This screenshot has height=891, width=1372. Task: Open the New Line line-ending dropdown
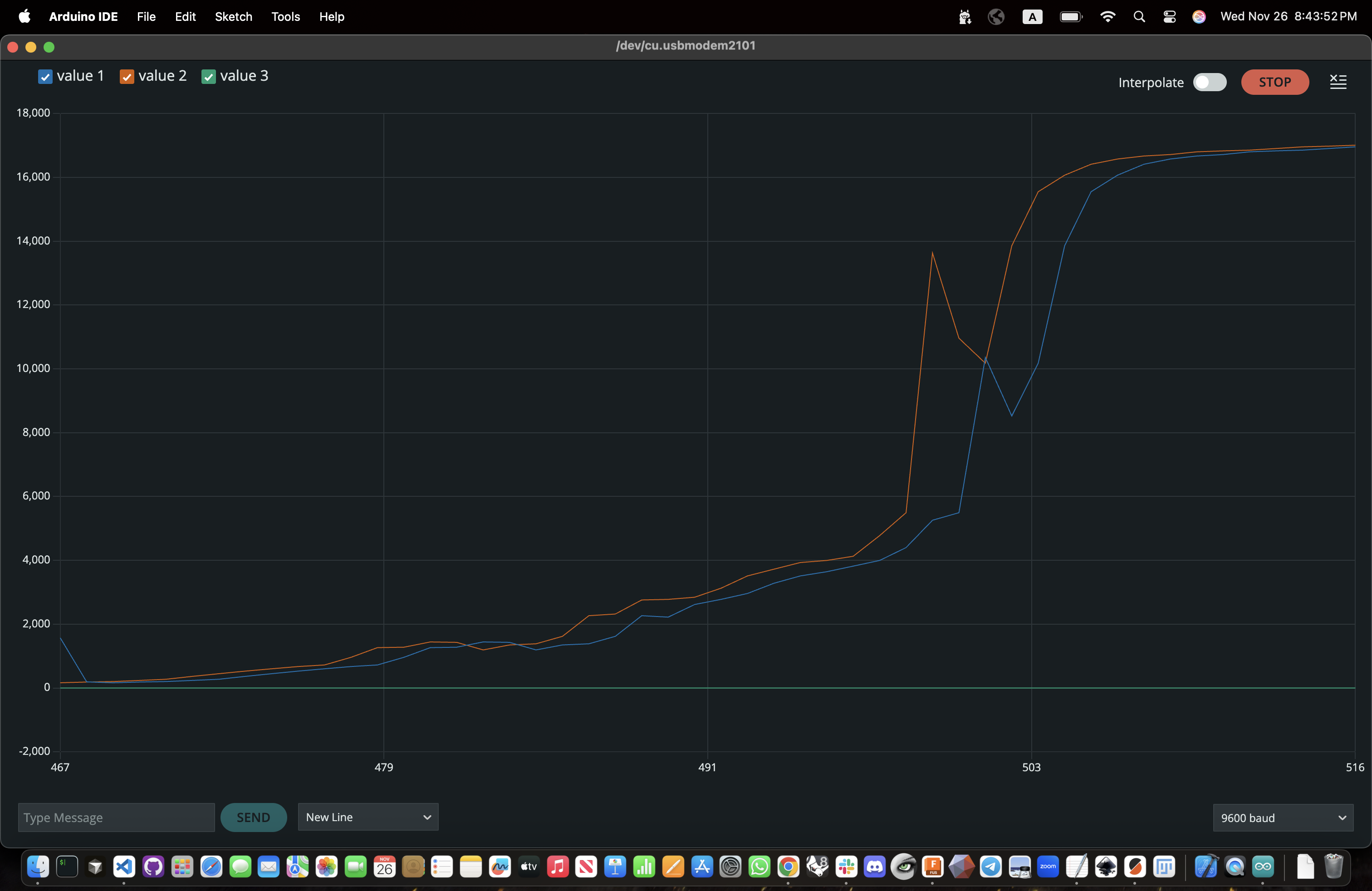[368, 817]
